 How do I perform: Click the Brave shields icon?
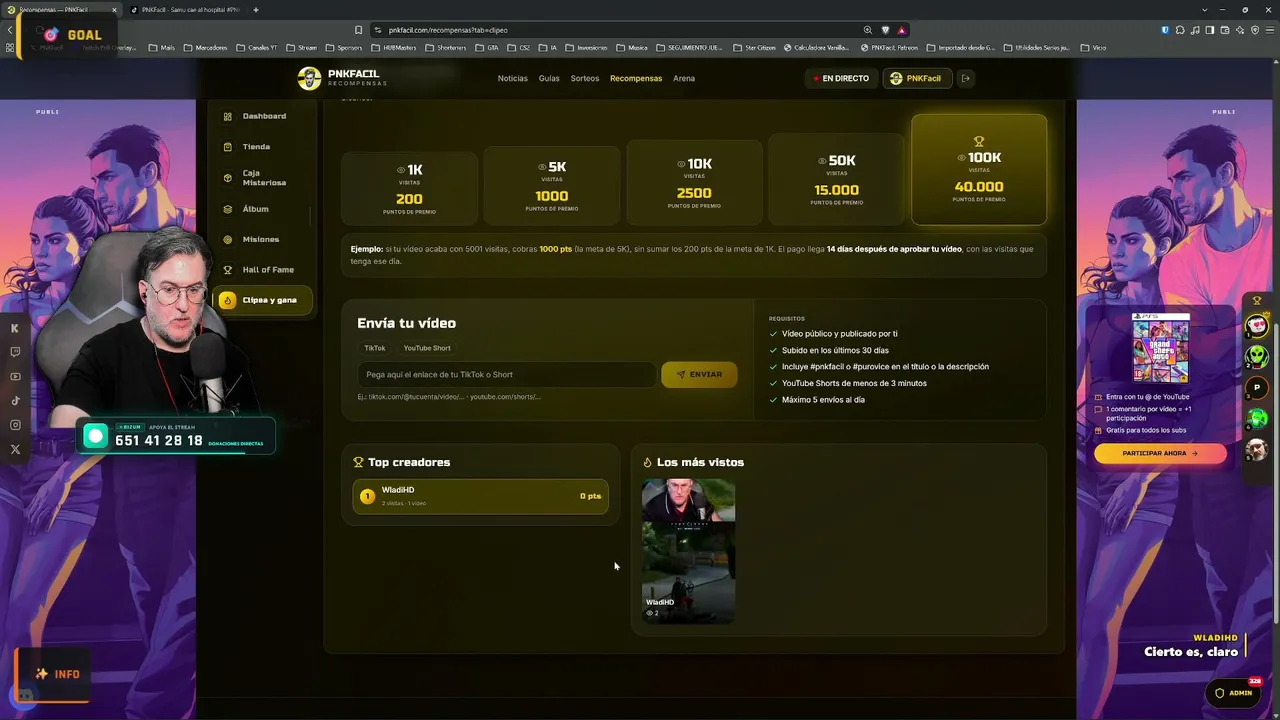pos(885,30)
